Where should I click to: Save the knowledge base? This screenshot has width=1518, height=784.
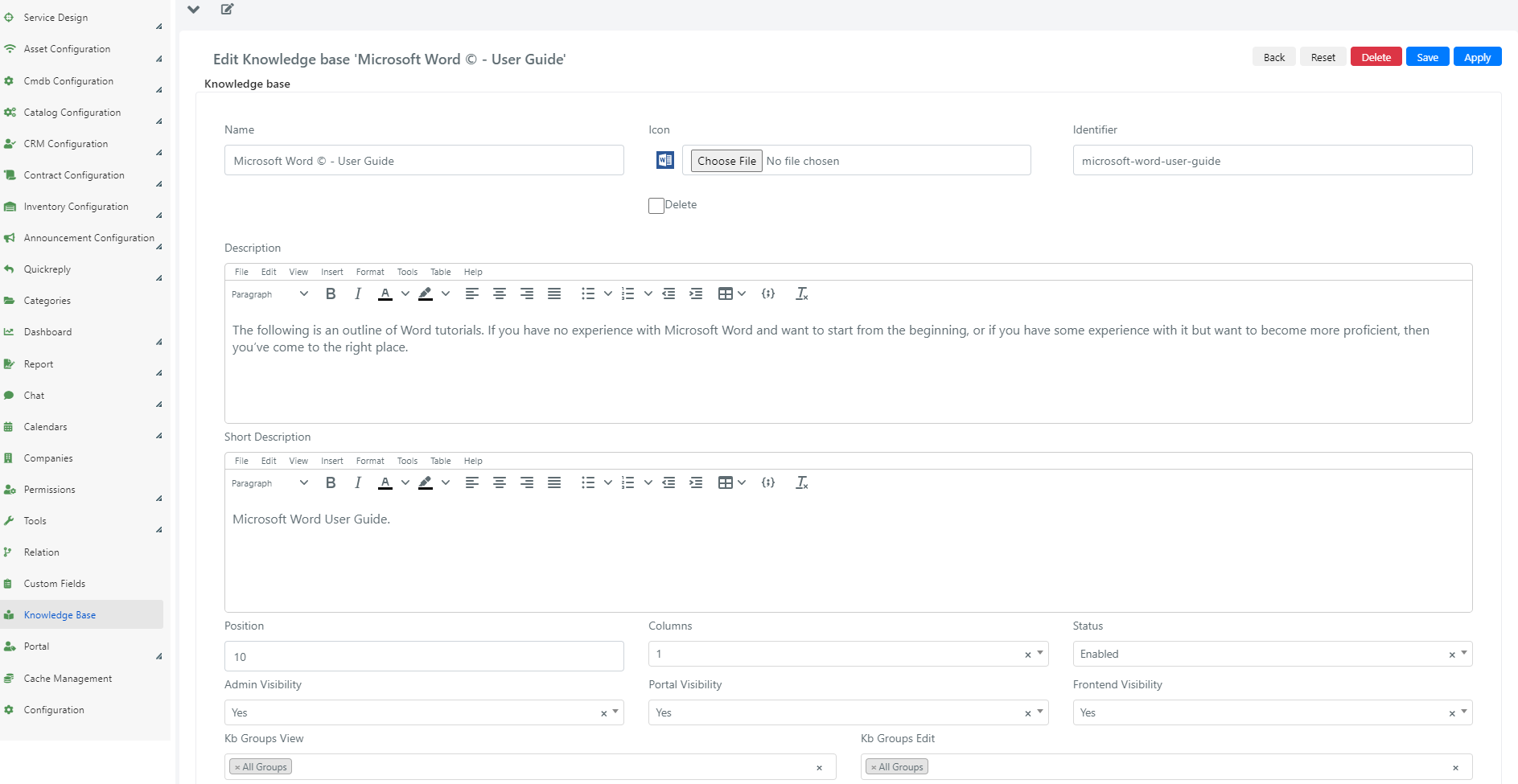[x=1428, y=57]
